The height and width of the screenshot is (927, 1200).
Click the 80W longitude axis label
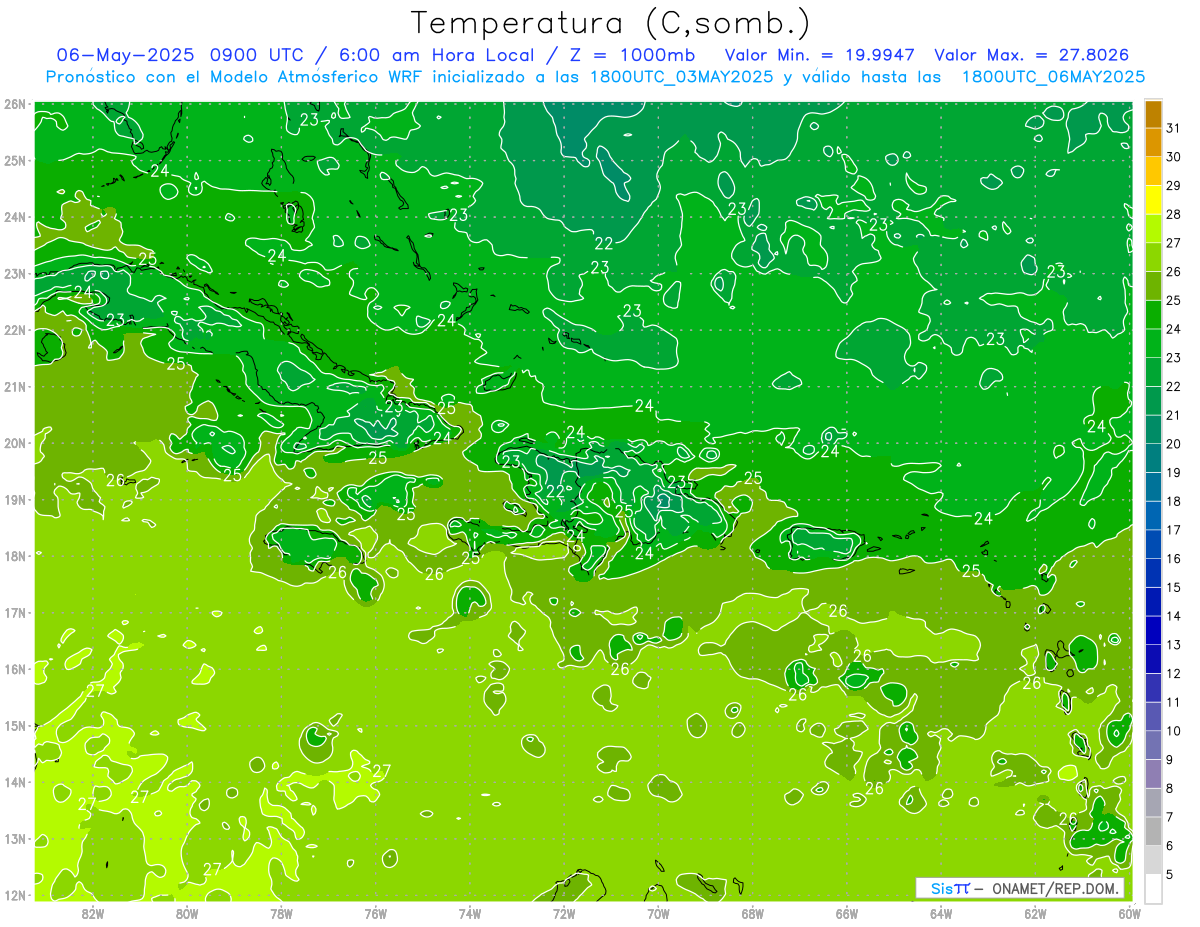coord(187,913)
